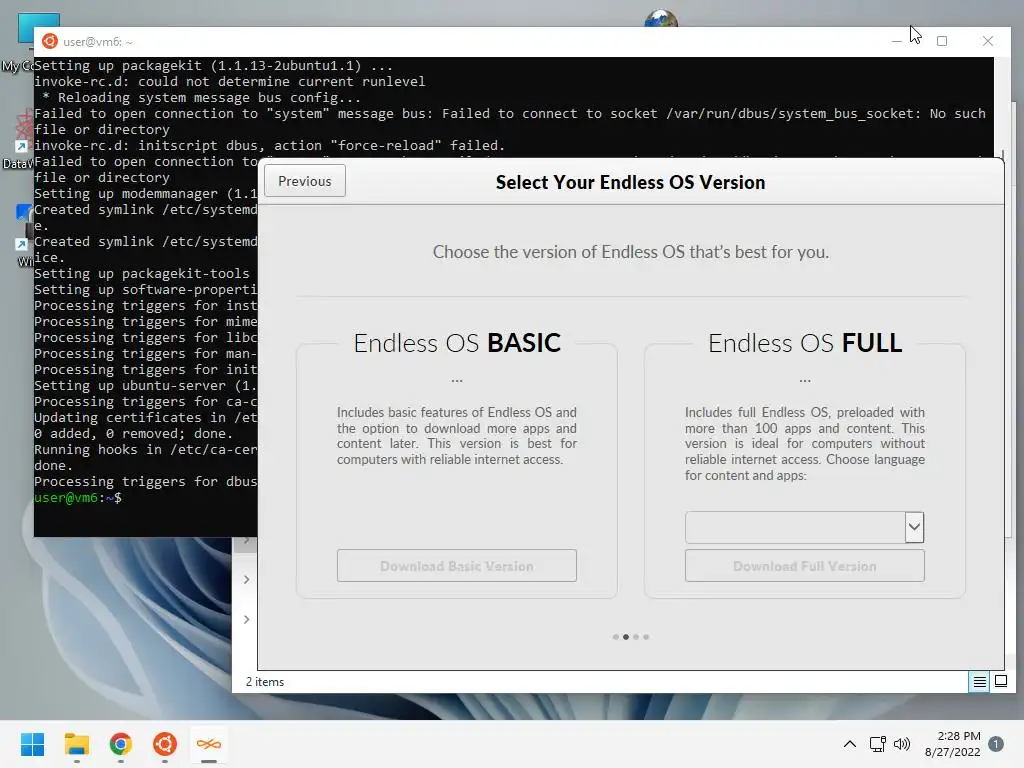The image size is (1024, 768).
Task: Click the globe desktop icon behind the terminal
Action: coord(661,18)
